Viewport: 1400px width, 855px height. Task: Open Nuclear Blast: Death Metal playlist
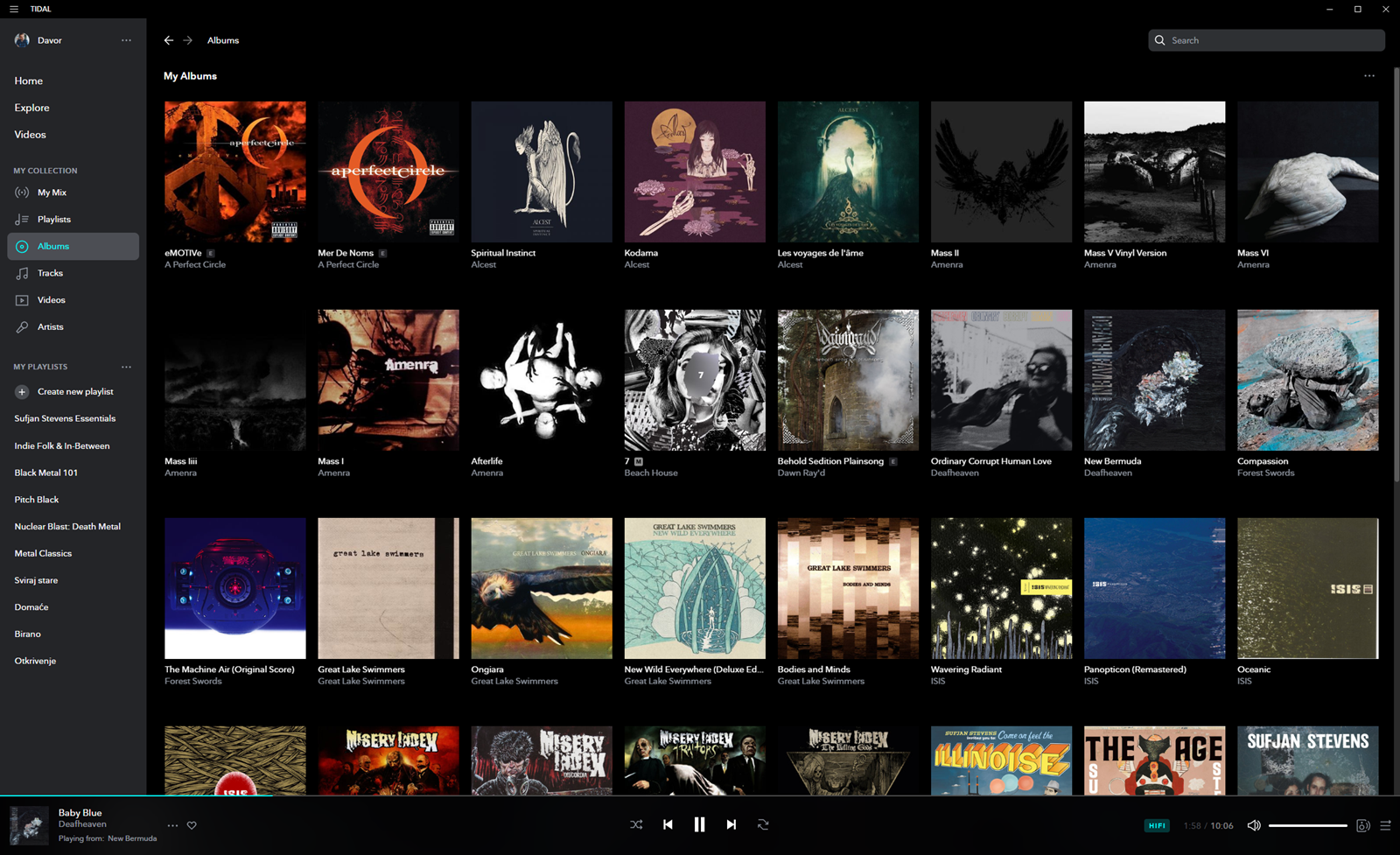[x=67, y=527]
